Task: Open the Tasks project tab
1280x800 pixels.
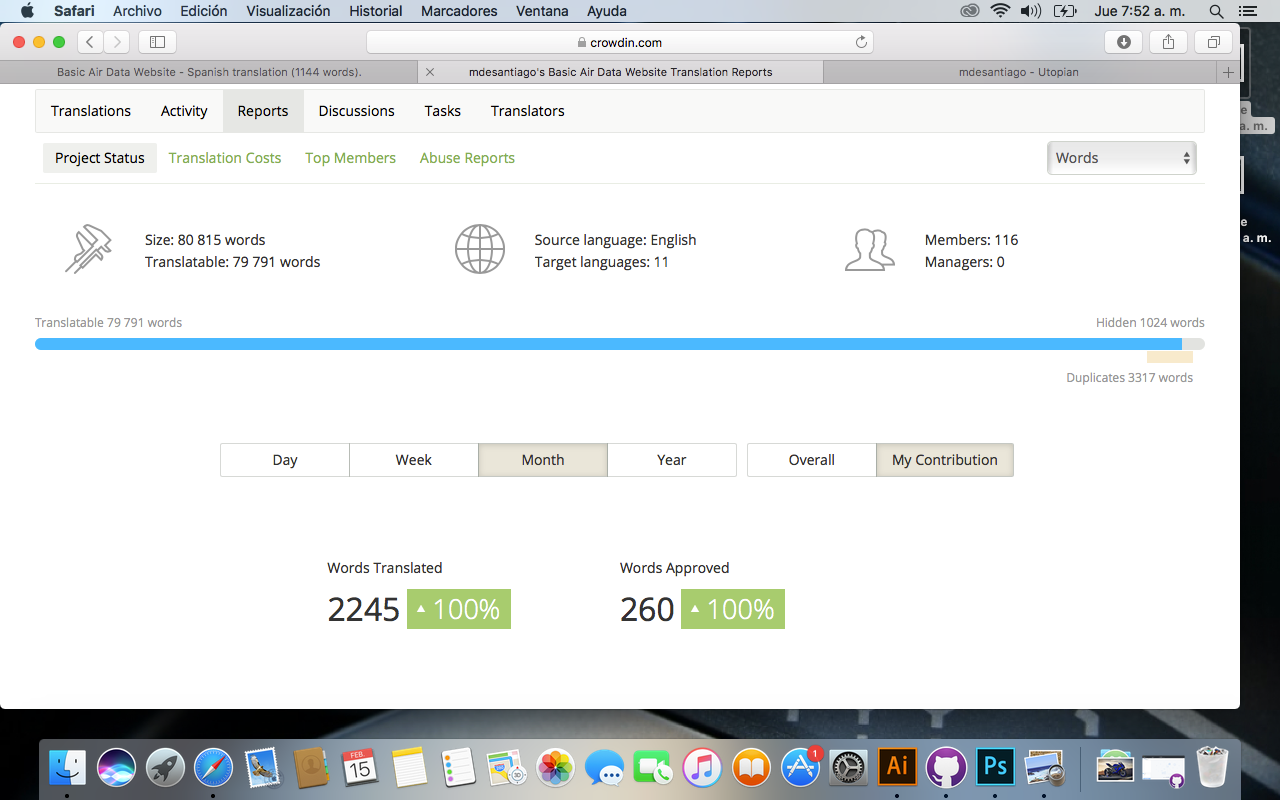Action: [442, 111]
